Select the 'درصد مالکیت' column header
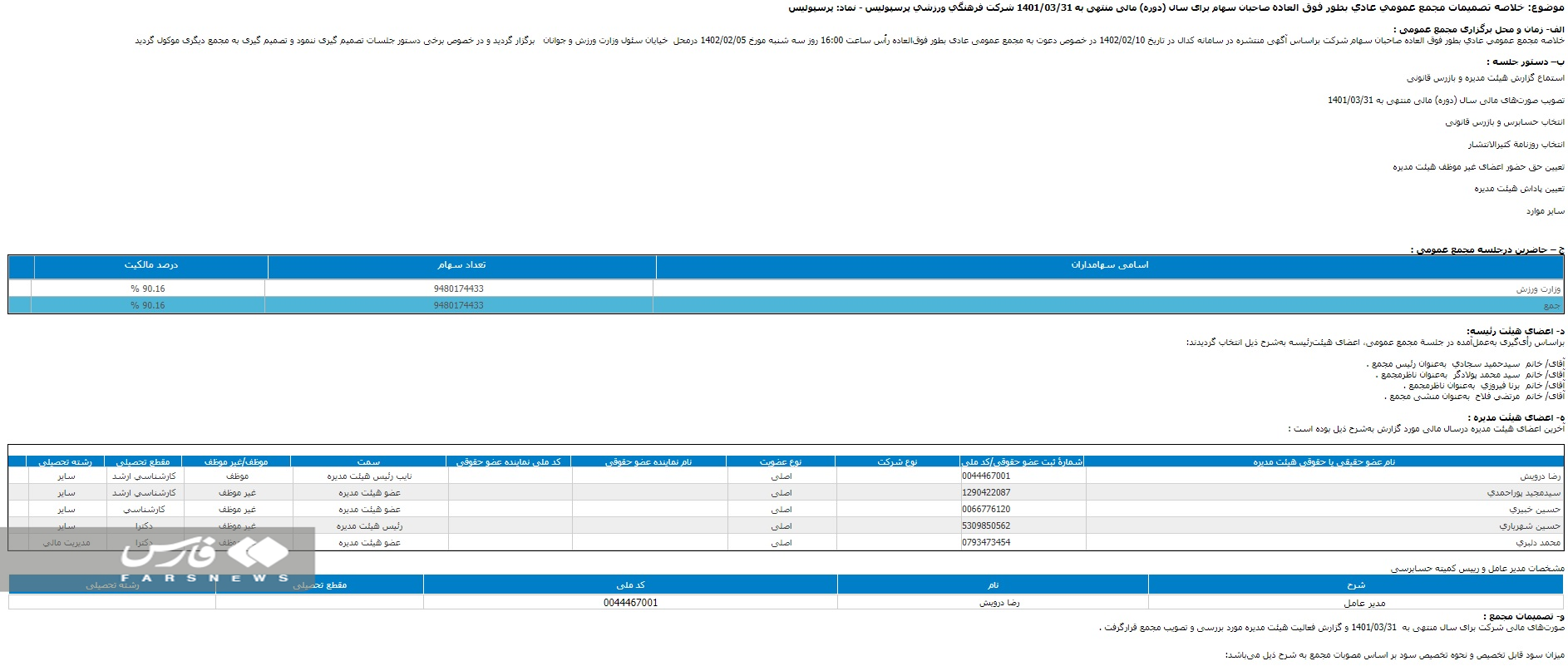The width and height of the screenshot is (1568, 666). pos(150,266)
